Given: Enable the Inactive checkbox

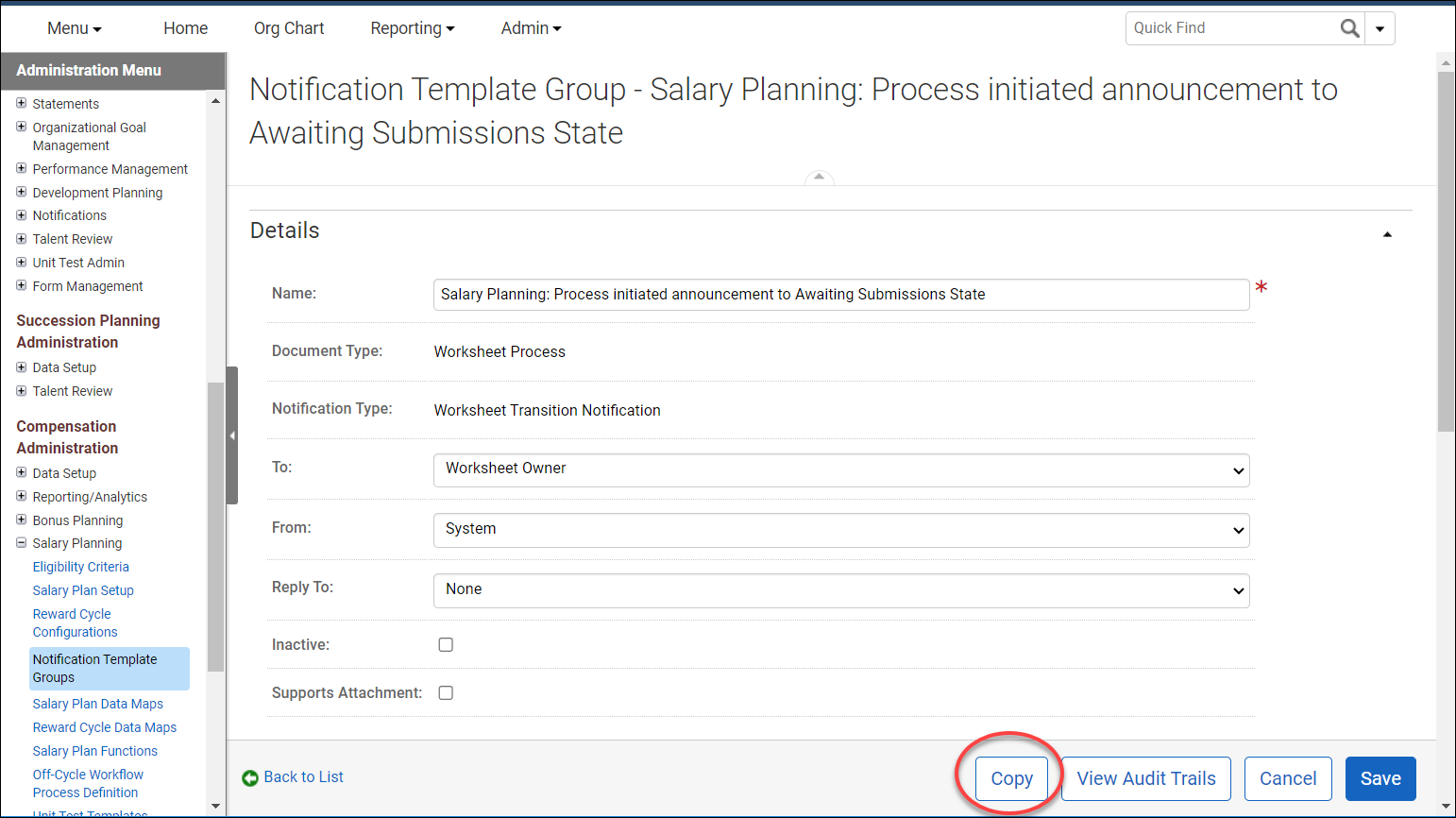Looking at the screenshot, I should click(445, 644).
